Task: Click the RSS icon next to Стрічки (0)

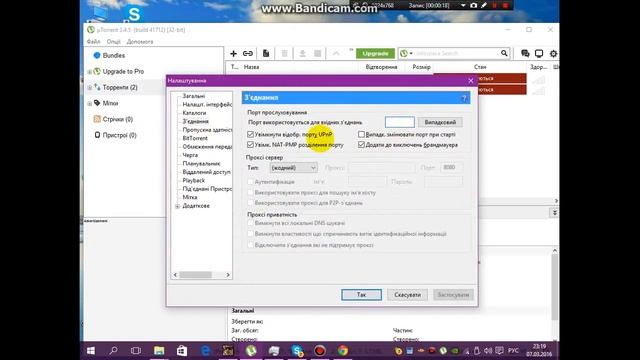Action: [97, 119]
